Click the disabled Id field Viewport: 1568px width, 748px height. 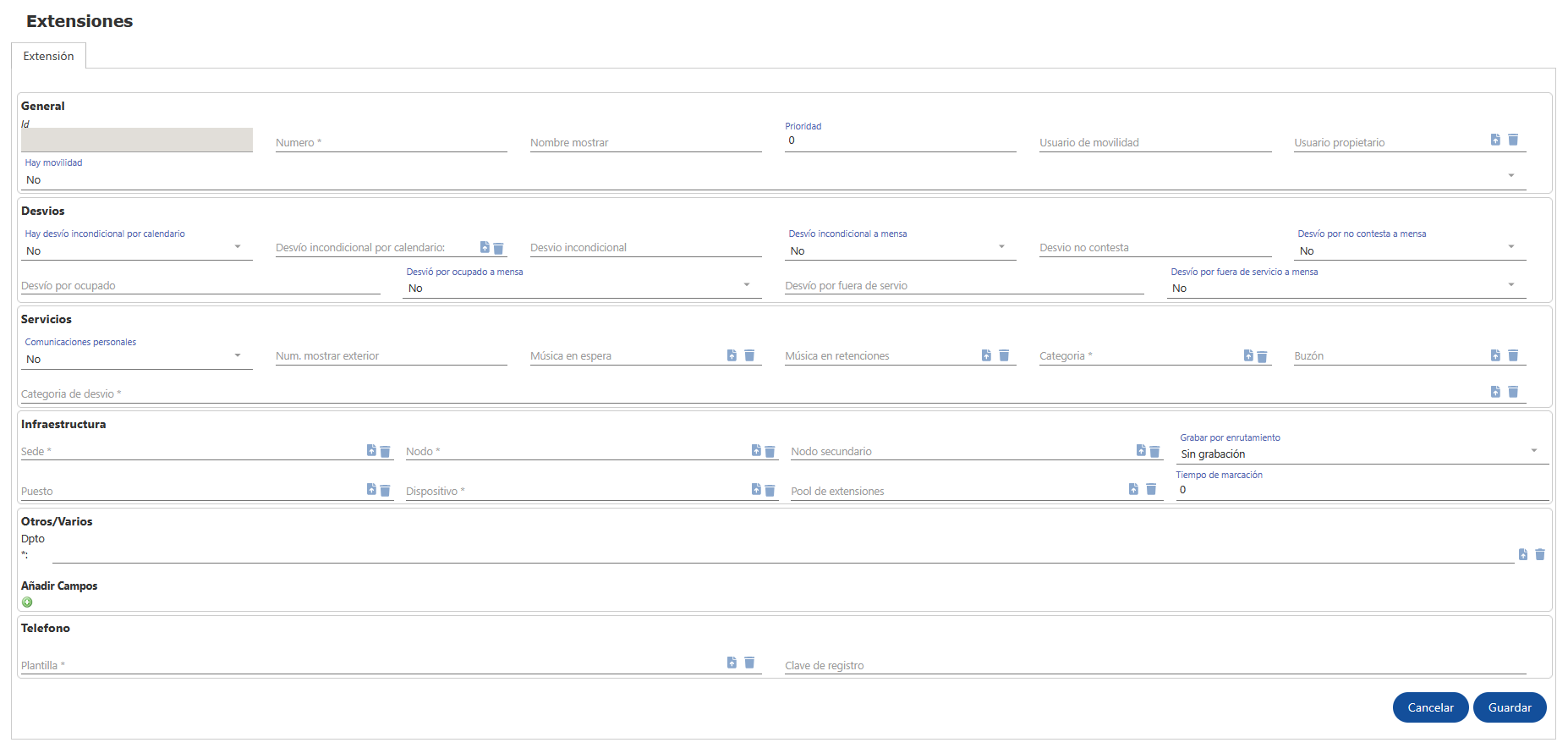(x=137, y=140)
